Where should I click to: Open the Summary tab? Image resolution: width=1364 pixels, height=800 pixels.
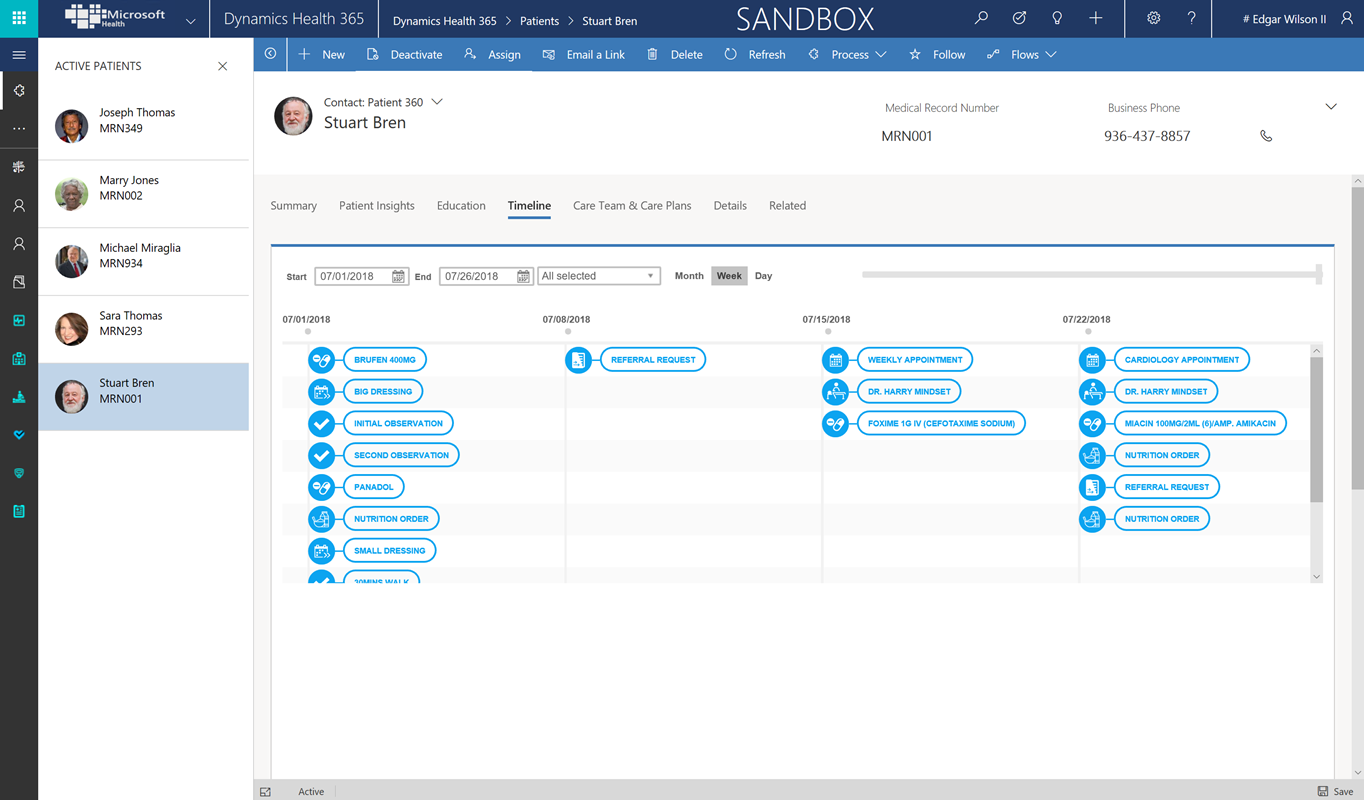[293, 206]
